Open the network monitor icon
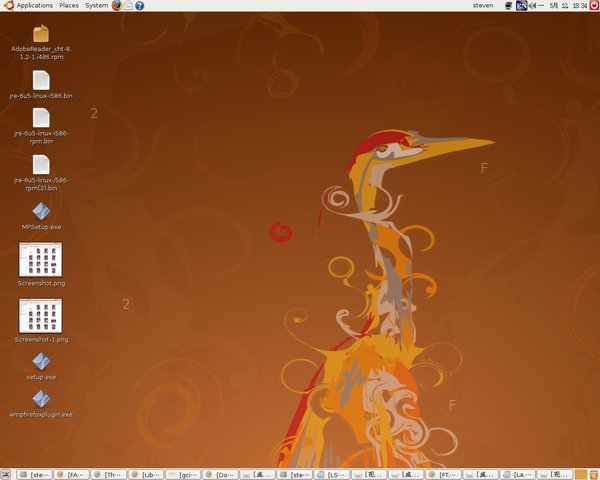600x480 pixels. point(509,5)
